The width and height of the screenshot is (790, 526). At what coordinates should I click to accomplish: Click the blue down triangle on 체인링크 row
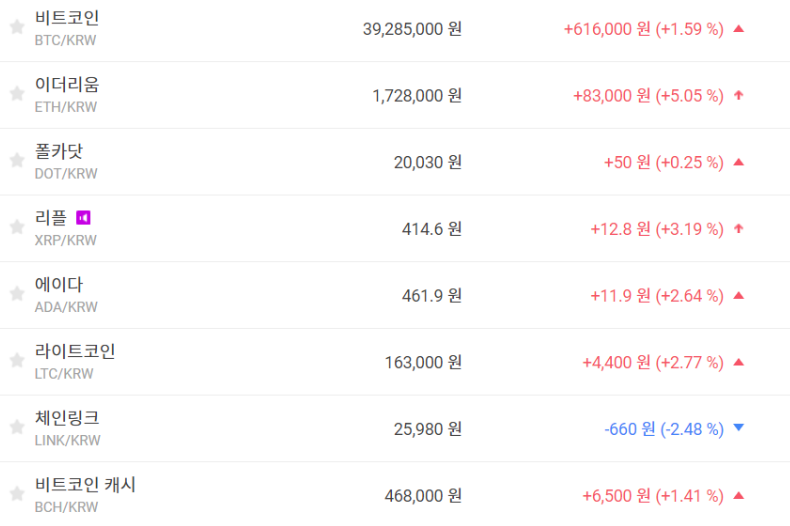coord(739,428)
